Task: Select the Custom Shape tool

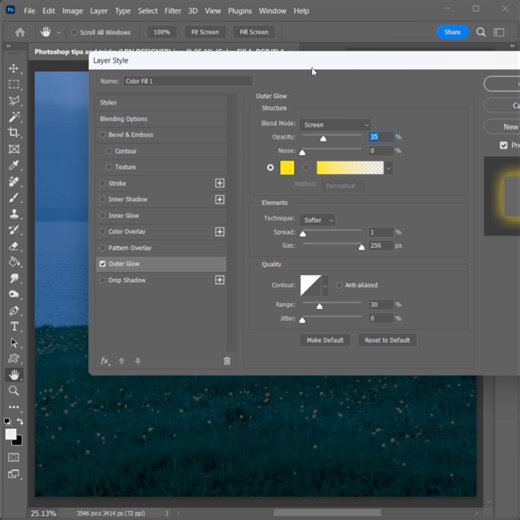Action: 14,359
